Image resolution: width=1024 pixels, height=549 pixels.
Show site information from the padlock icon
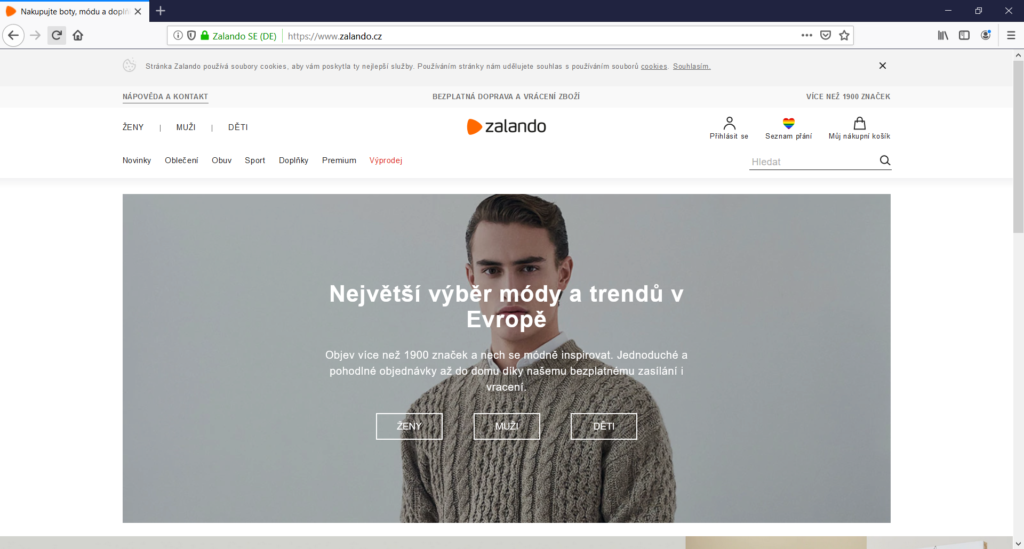coord(204,36)
